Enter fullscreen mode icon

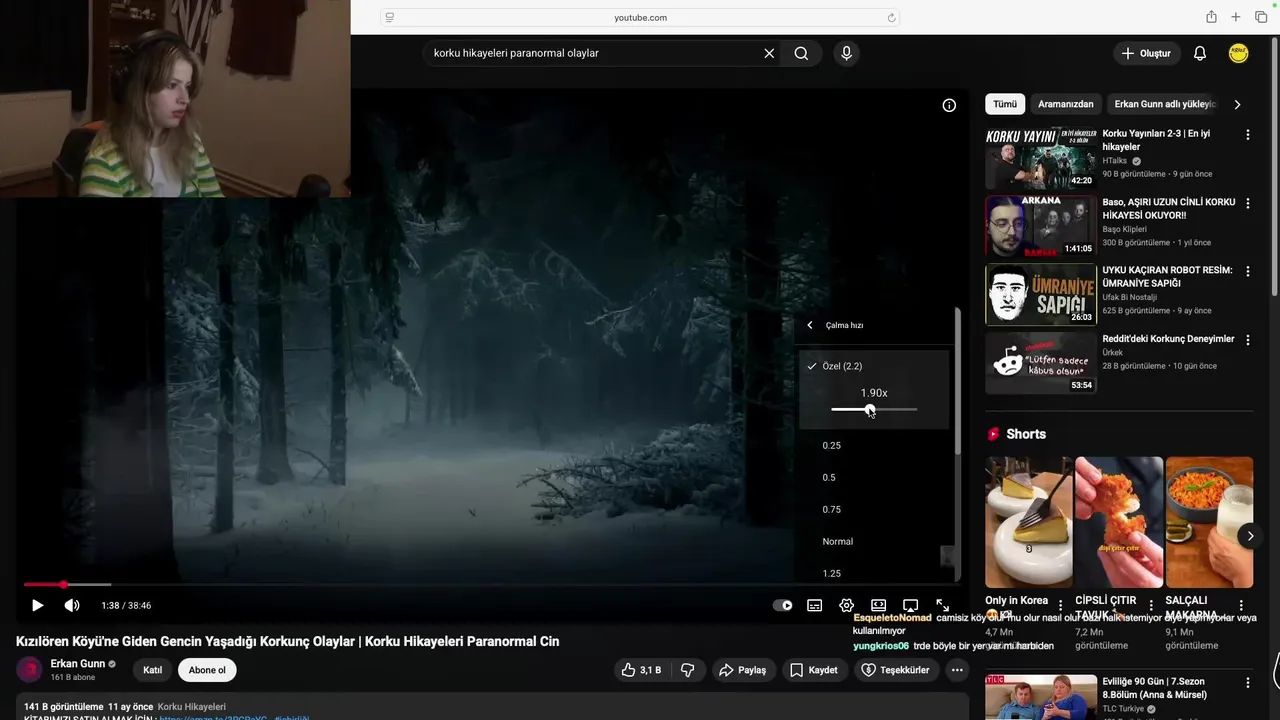click(942, 605)
